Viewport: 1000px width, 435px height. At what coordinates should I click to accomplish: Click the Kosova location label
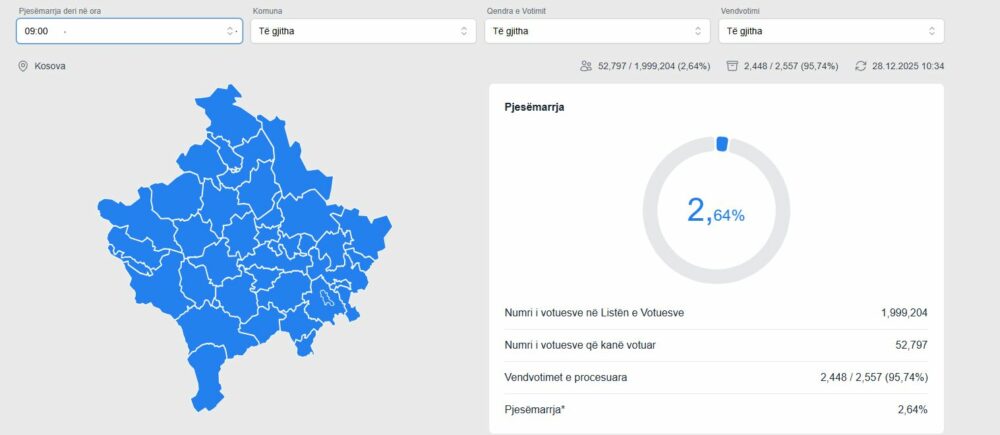[x=50, y=66]
